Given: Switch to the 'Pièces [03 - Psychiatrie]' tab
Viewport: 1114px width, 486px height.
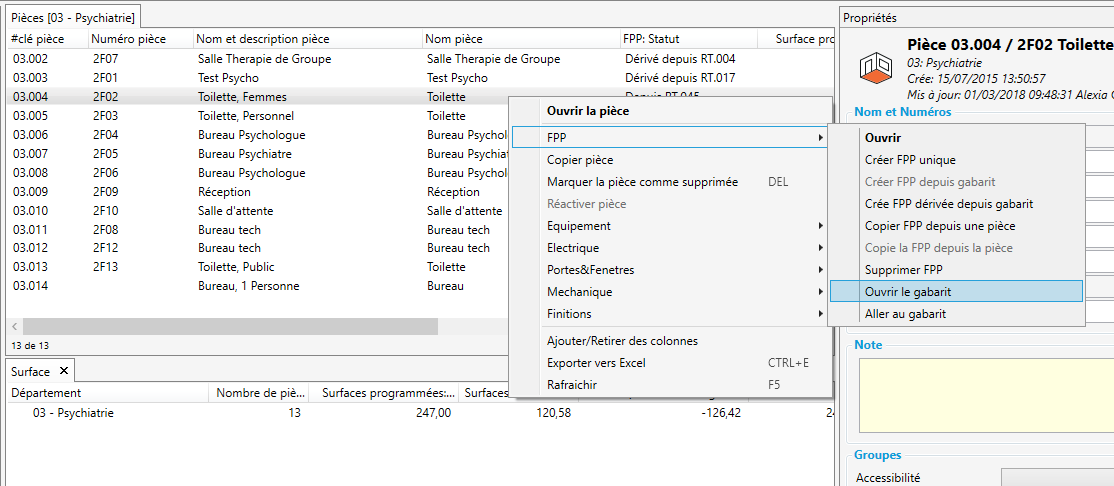Looking at the screenshot, I should (72, 16).
